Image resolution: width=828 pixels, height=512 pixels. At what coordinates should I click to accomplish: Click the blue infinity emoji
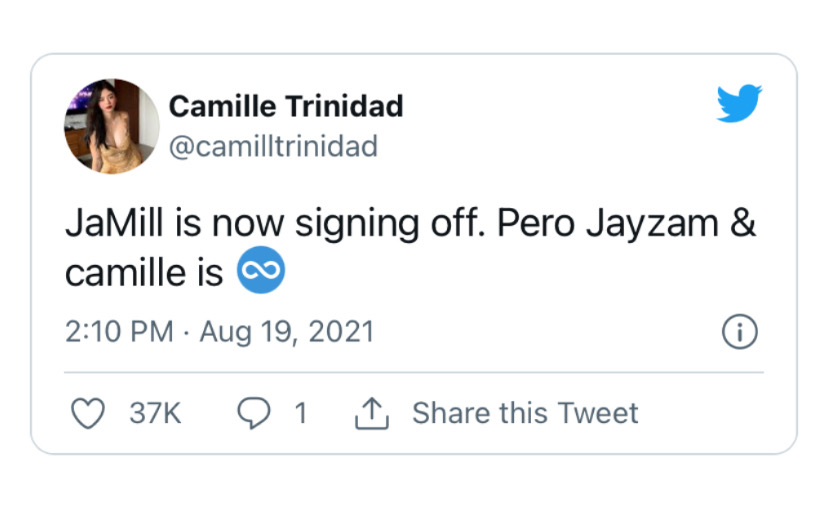click(260, 272)
